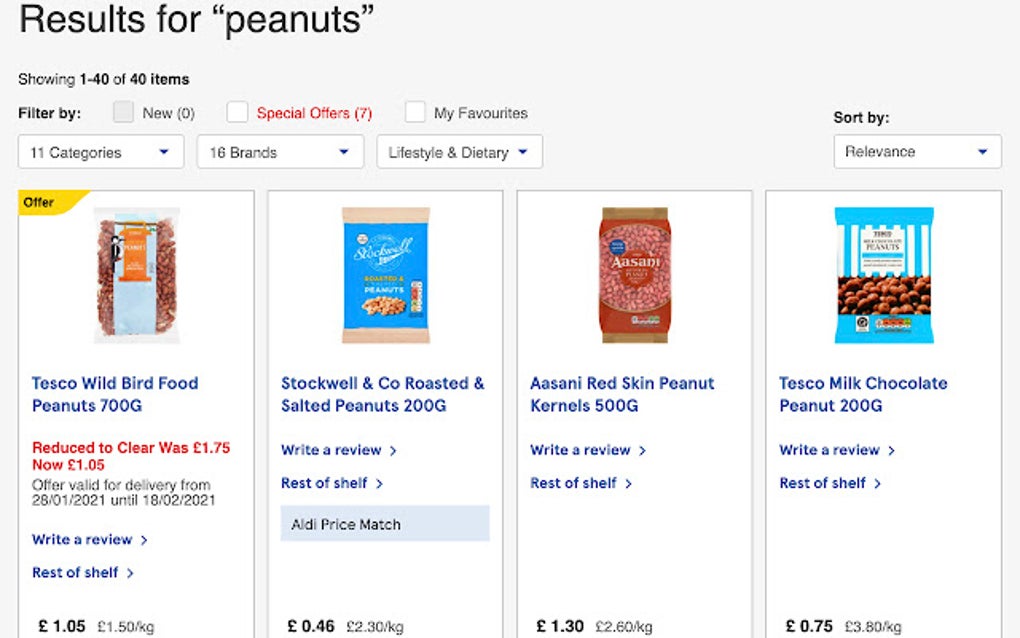Screen dimensions: 1020x638
Task: Open Tesco Milk Chocolate Peanut 200G
Action: point(863,394)
